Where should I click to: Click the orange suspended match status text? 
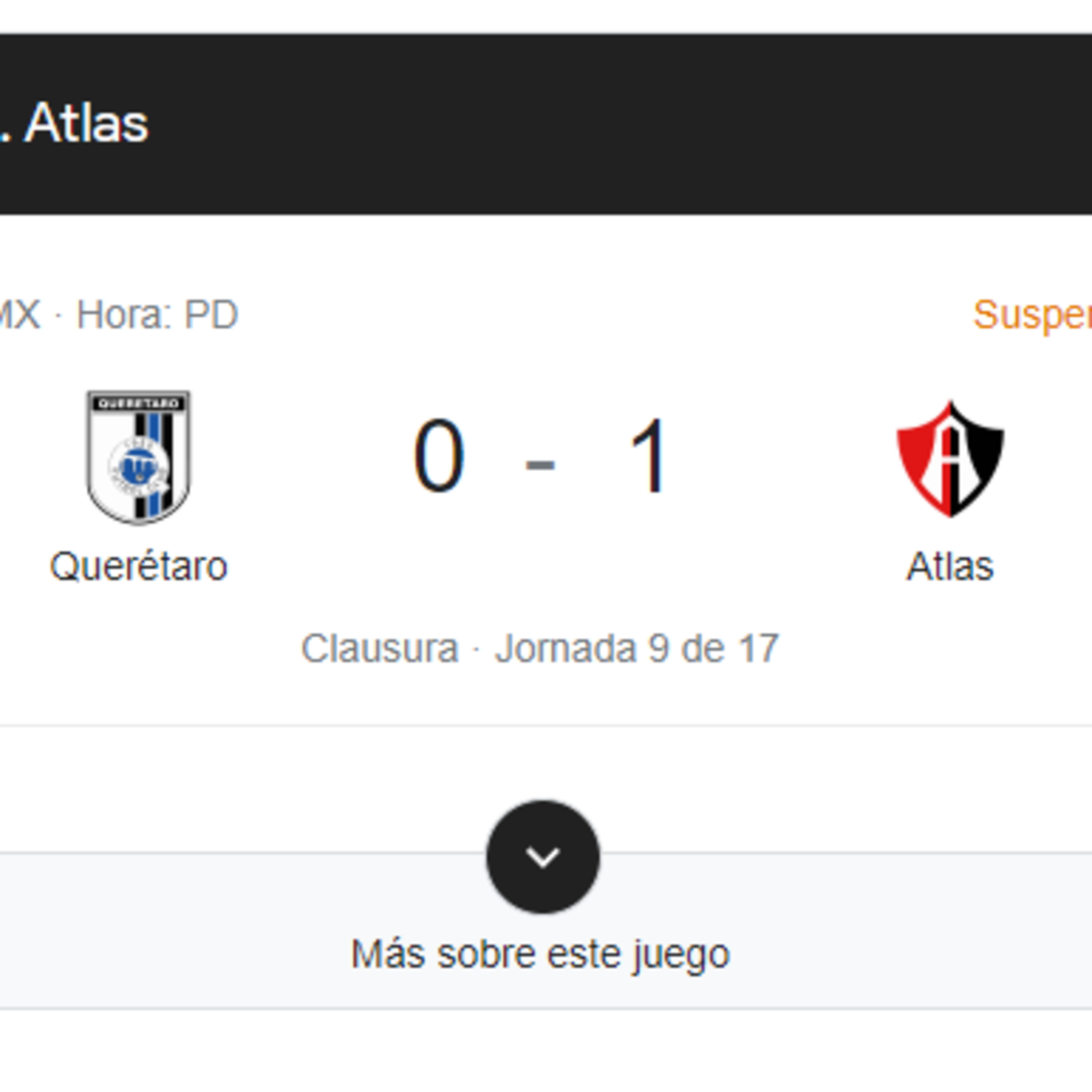1032,314
